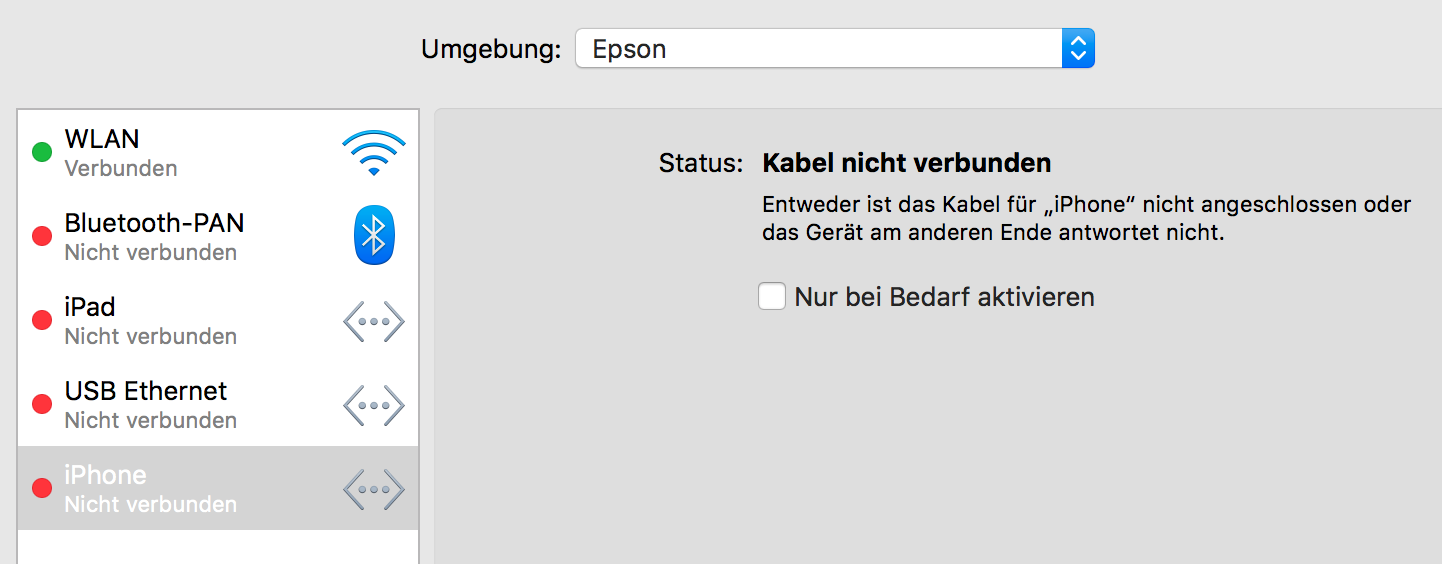Click the highlighted iPhone service name
Viewport: 1442px width, 564px height.
(x=105, y=475)
